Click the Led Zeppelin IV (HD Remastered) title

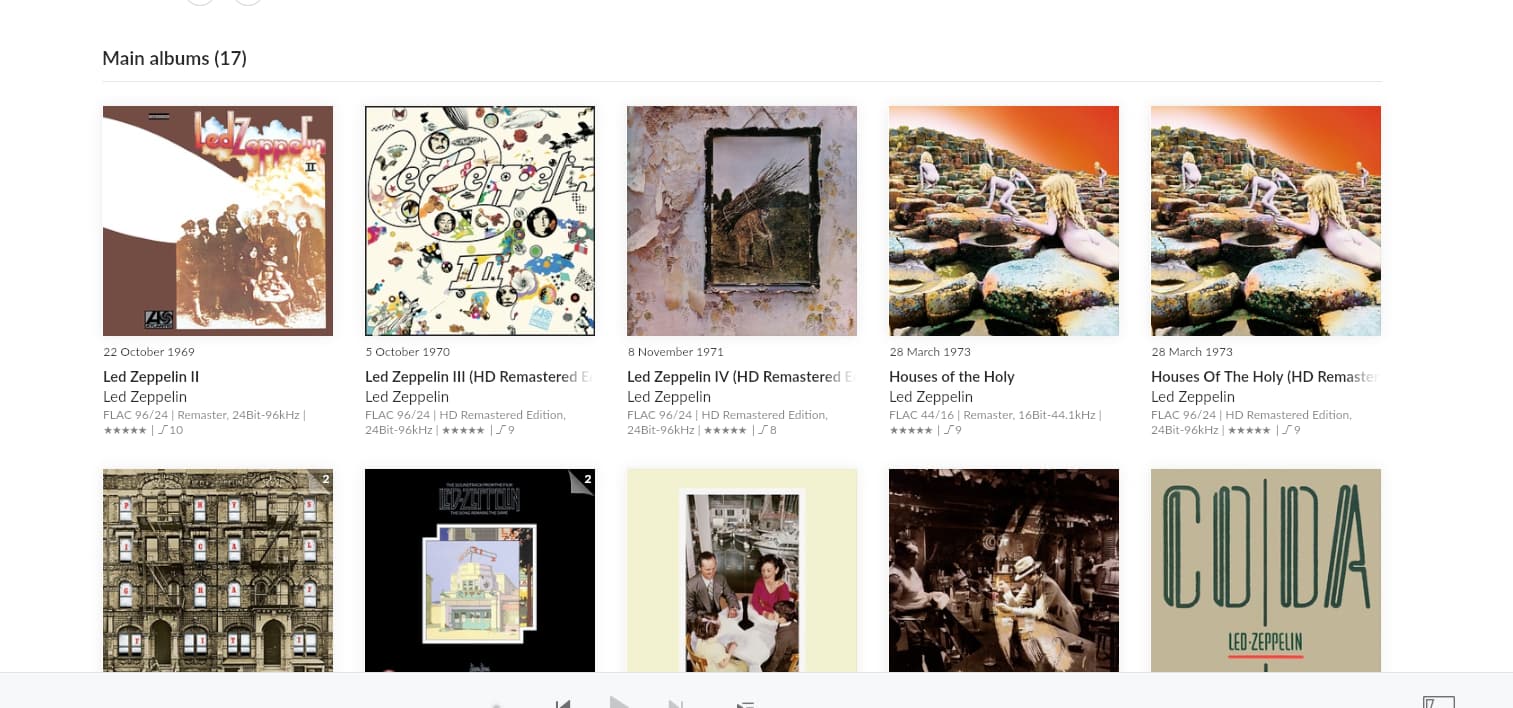[x=742, y=377]
